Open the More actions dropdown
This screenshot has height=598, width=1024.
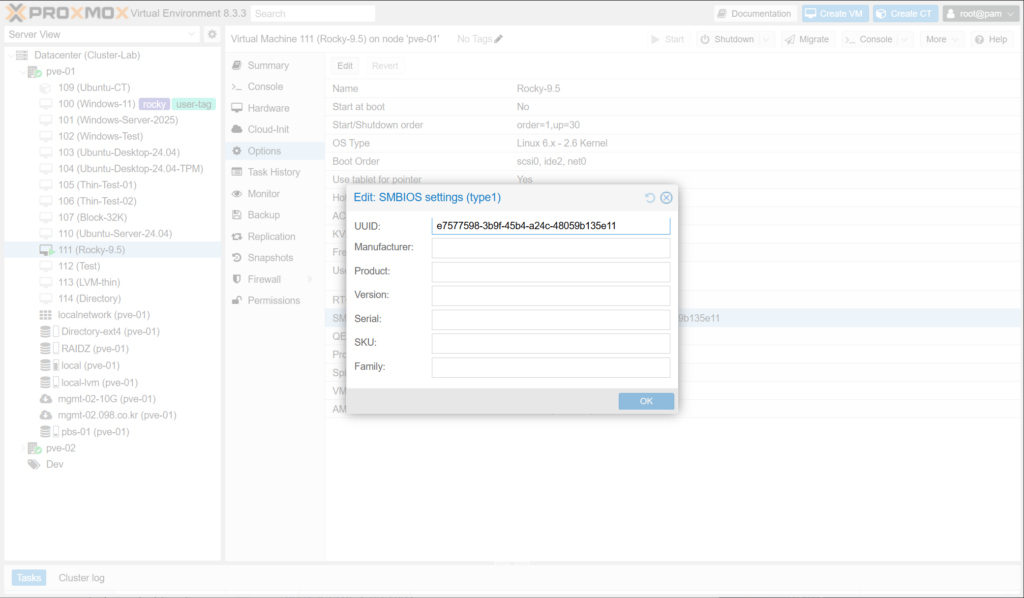(x=942, y=39)
